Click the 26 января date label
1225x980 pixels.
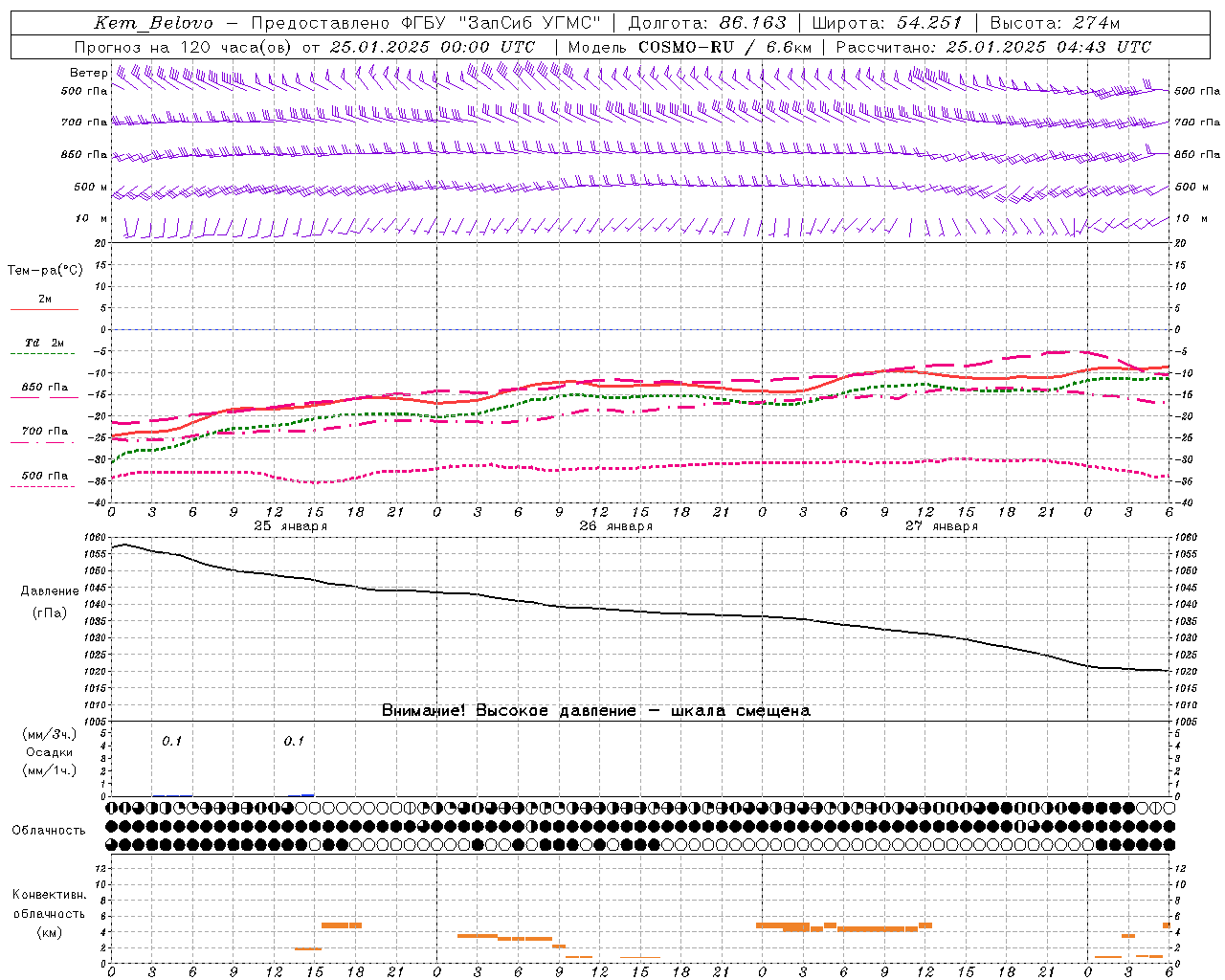tap(616, 526)
